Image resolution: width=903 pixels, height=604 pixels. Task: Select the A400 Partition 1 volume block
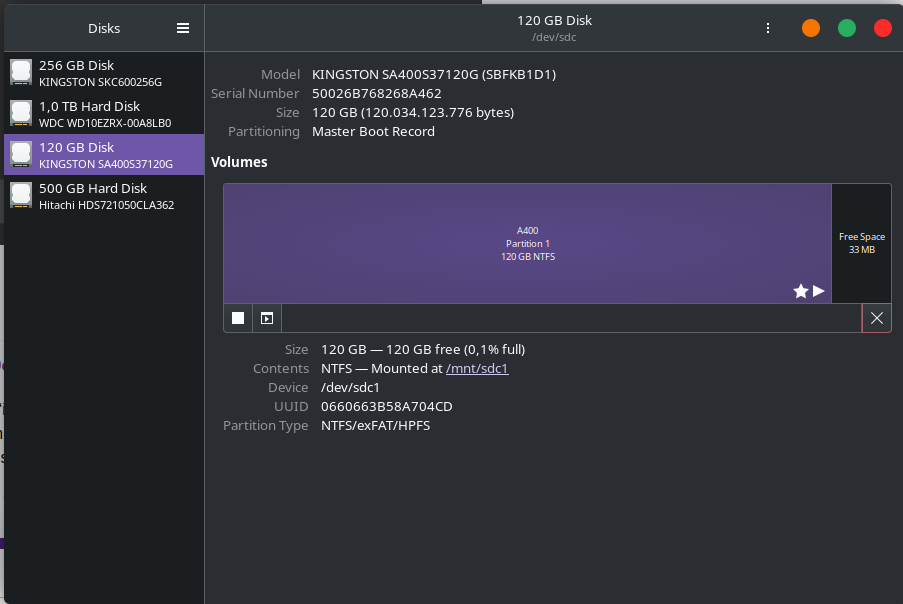tap(527, 243)
